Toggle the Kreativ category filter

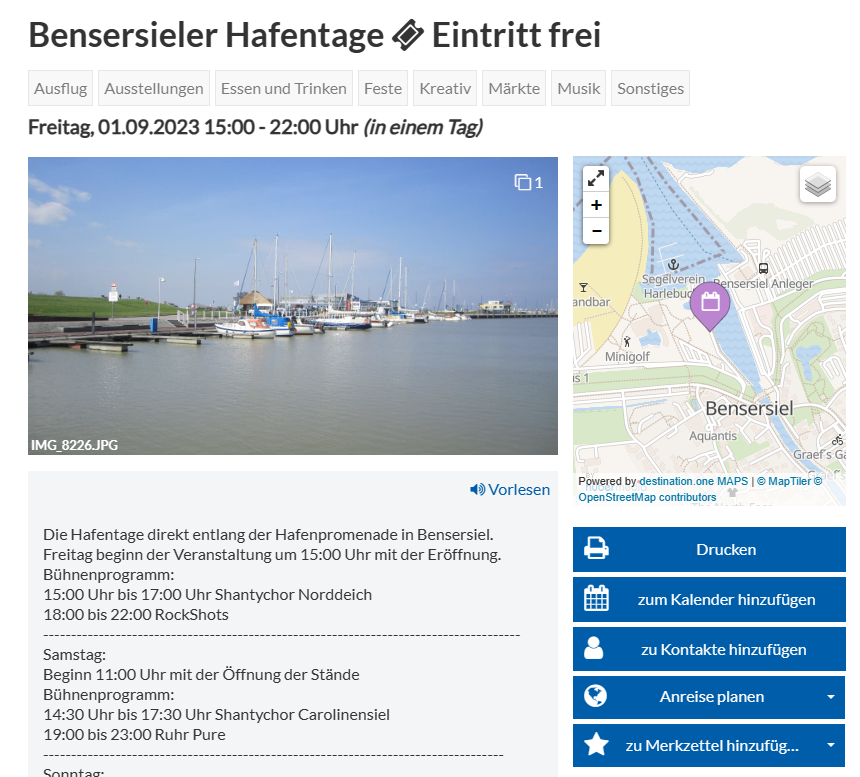(444, 88)
